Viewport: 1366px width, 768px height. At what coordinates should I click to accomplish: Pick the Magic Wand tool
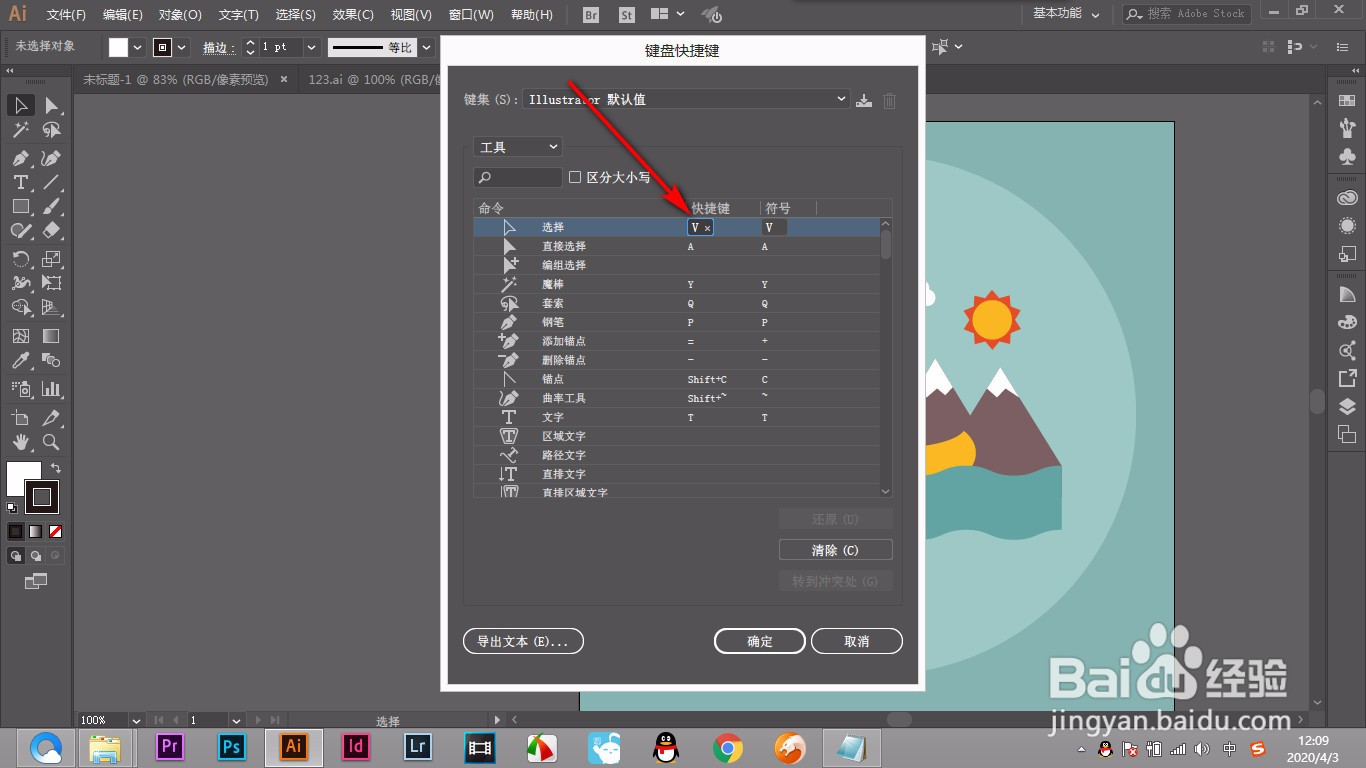tap(21, 130)
